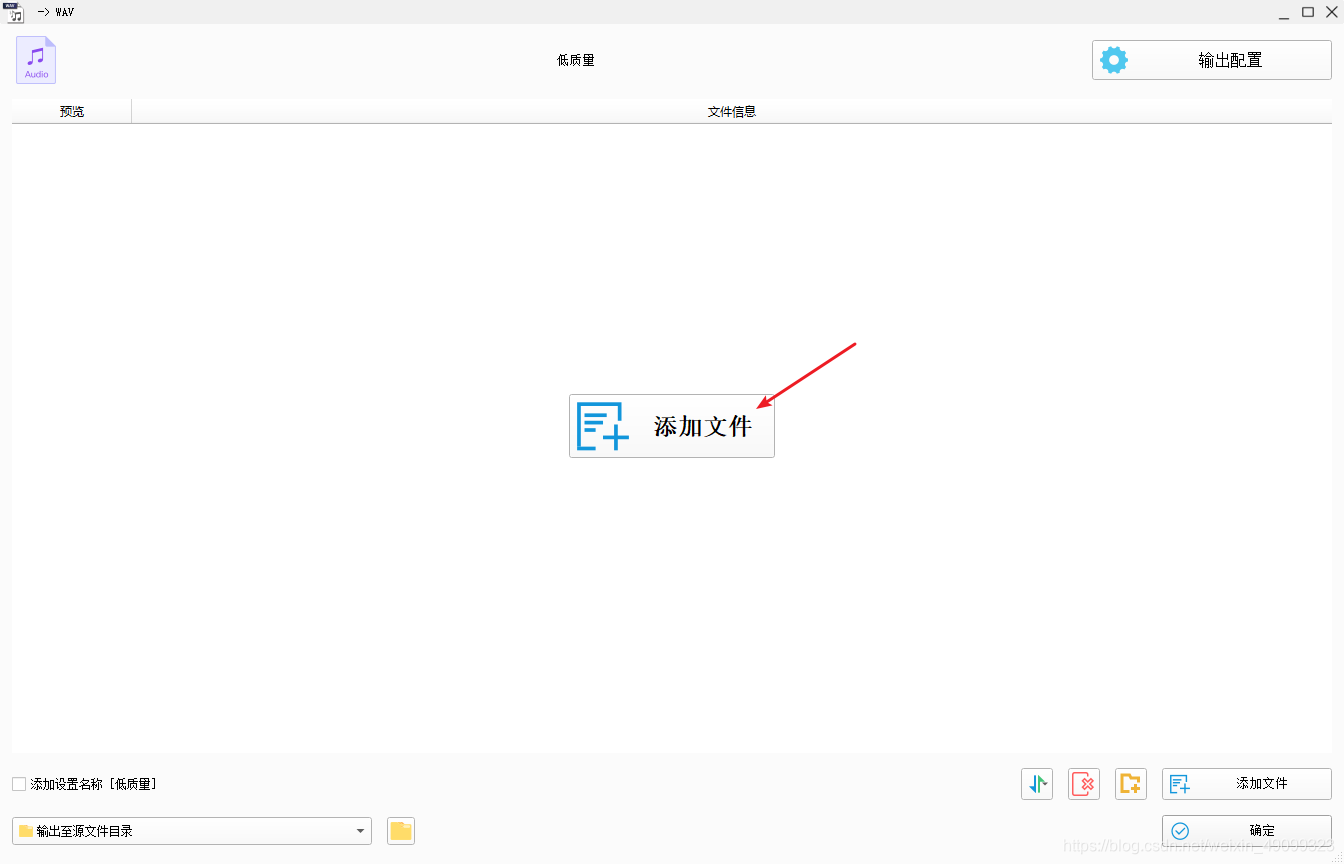Click the red remove file icon

point(1084,784)
